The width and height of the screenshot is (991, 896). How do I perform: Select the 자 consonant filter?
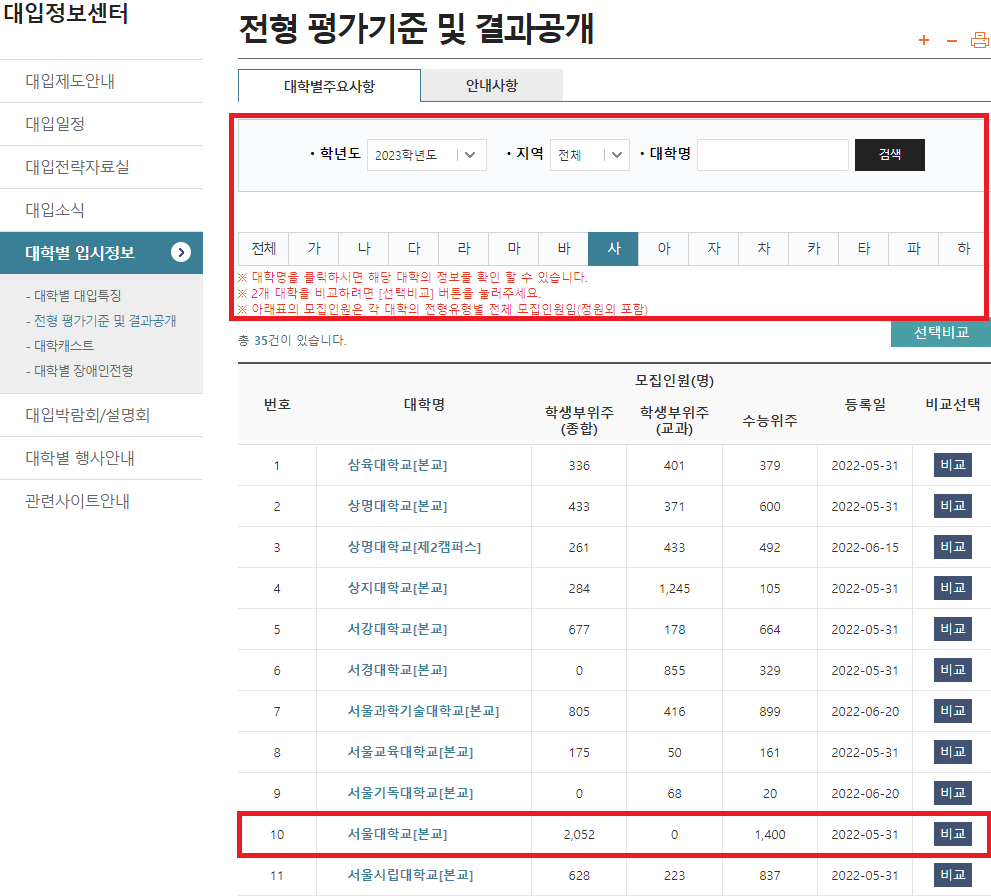[x=714, y=249]
